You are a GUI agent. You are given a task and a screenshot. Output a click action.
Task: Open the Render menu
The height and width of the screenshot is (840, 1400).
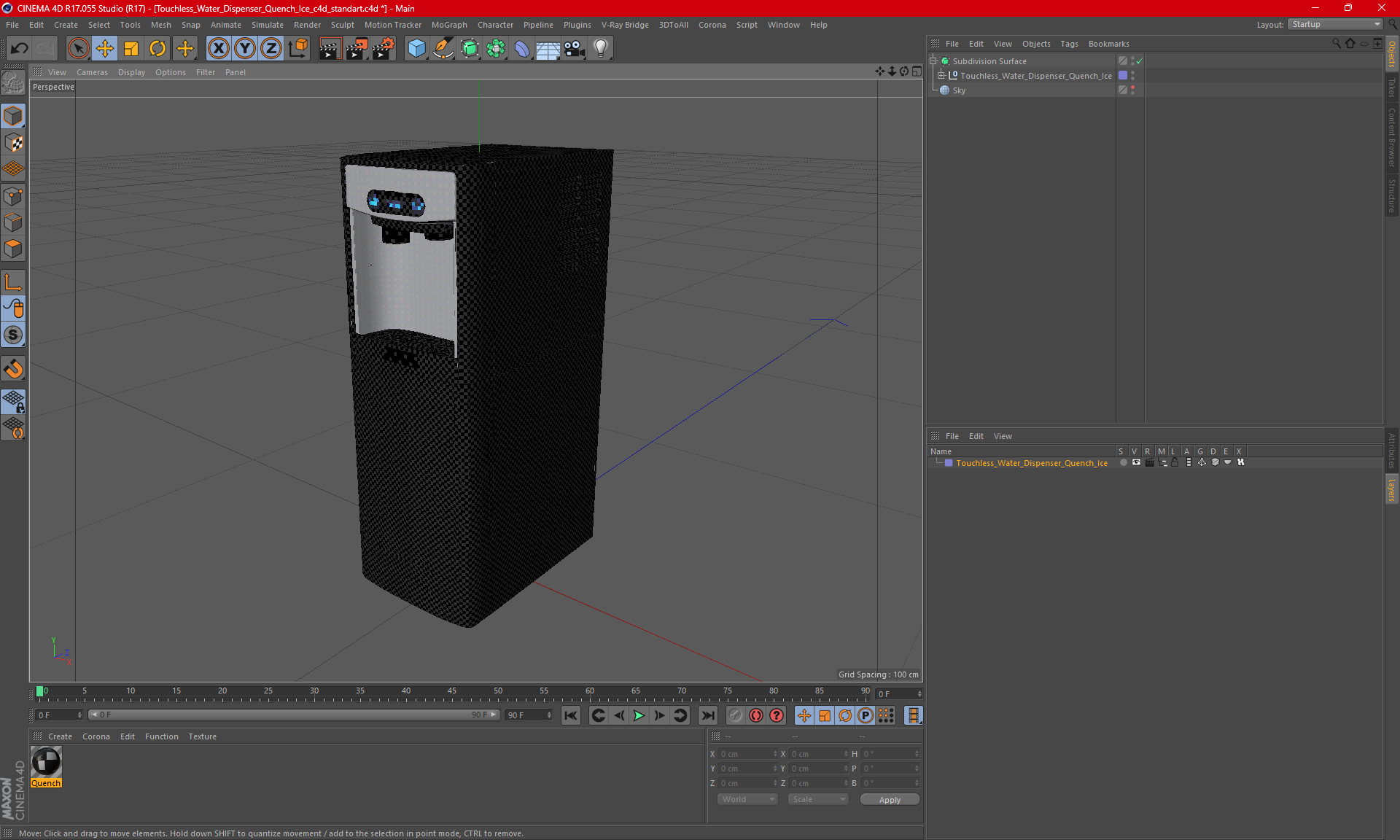[x=307, y=25]
